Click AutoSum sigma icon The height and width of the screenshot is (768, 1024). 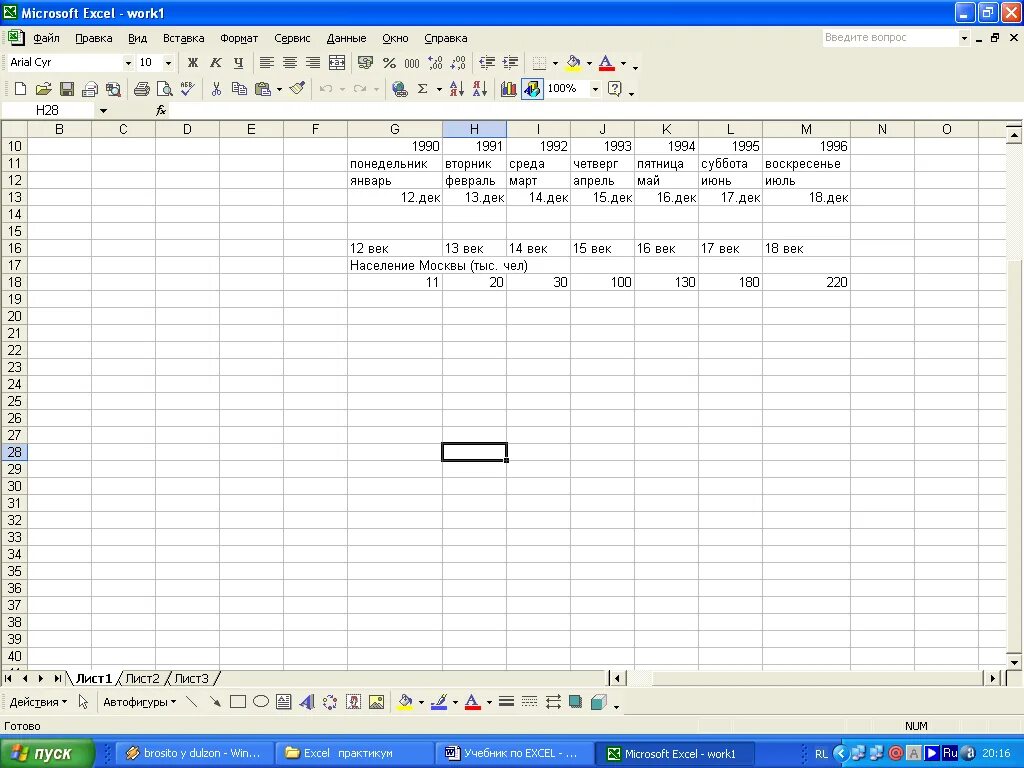coord(423,89)
